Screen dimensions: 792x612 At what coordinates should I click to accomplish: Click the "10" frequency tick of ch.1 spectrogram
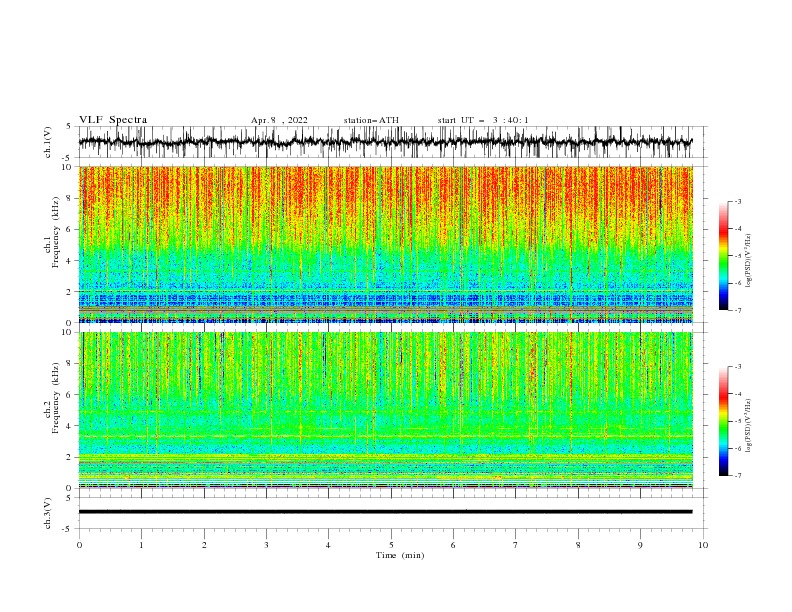click(x=68, y=167)
